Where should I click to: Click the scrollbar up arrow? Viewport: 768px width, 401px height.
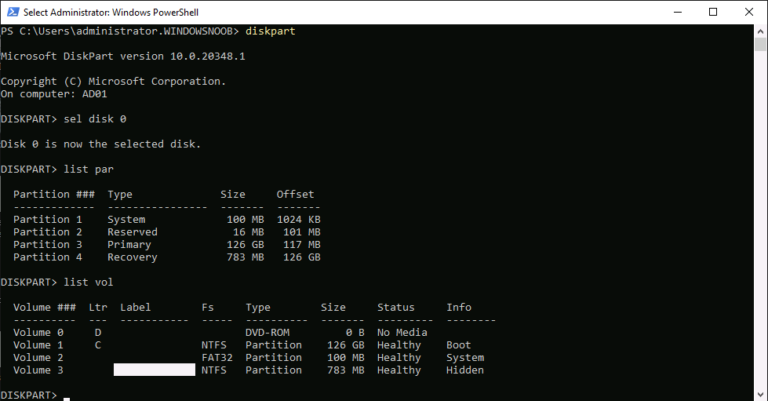coord(759,30)
